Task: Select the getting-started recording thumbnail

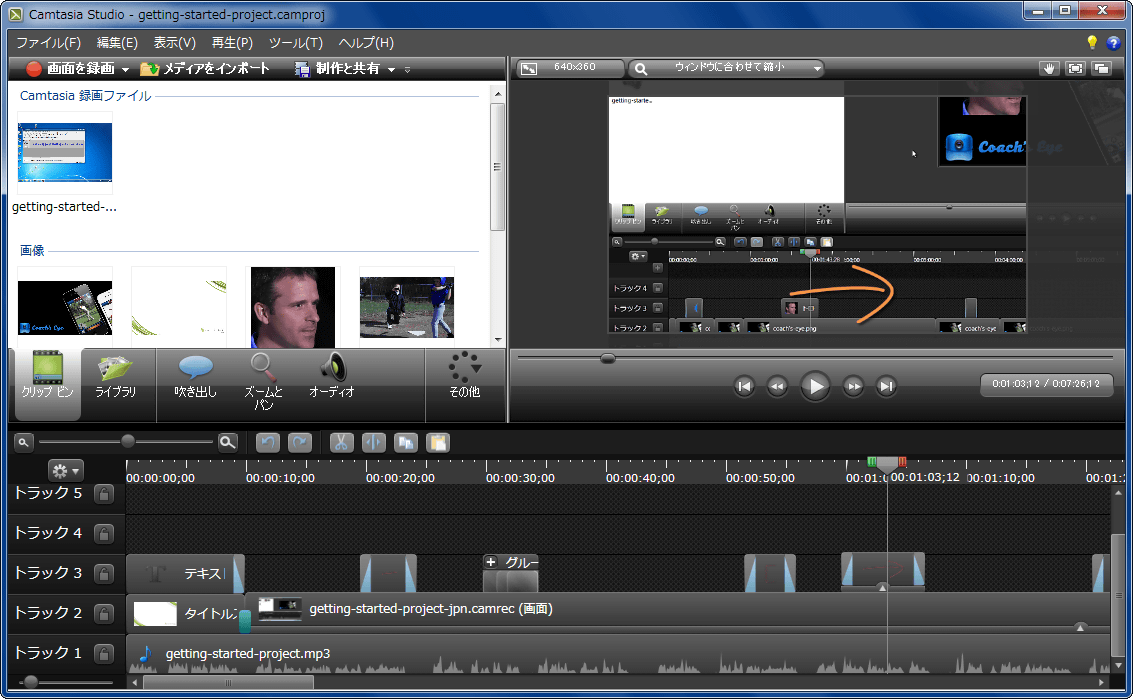Action: [x=65, y=153]
